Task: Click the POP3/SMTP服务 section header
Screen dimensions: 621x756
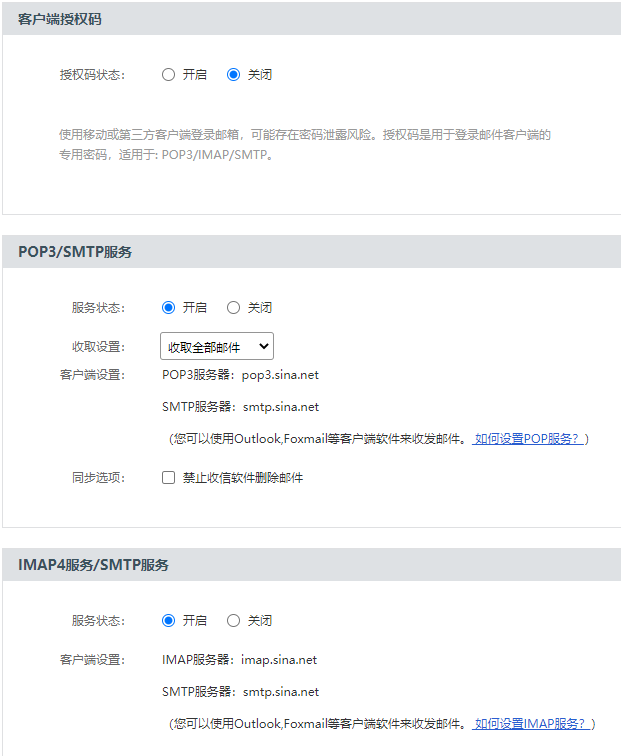Action: (x=75, y=252)
